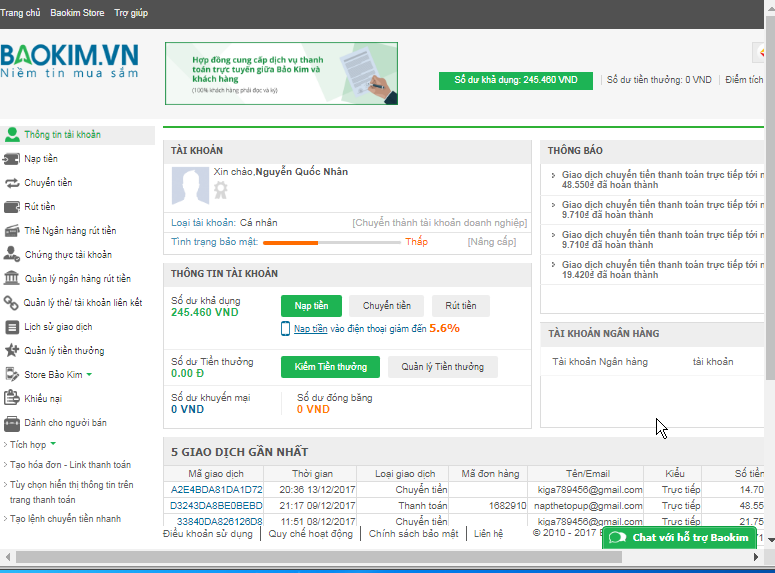775x573 pixels.
Task: Click the green Nạp tiền button
Action: coord(311,306)
